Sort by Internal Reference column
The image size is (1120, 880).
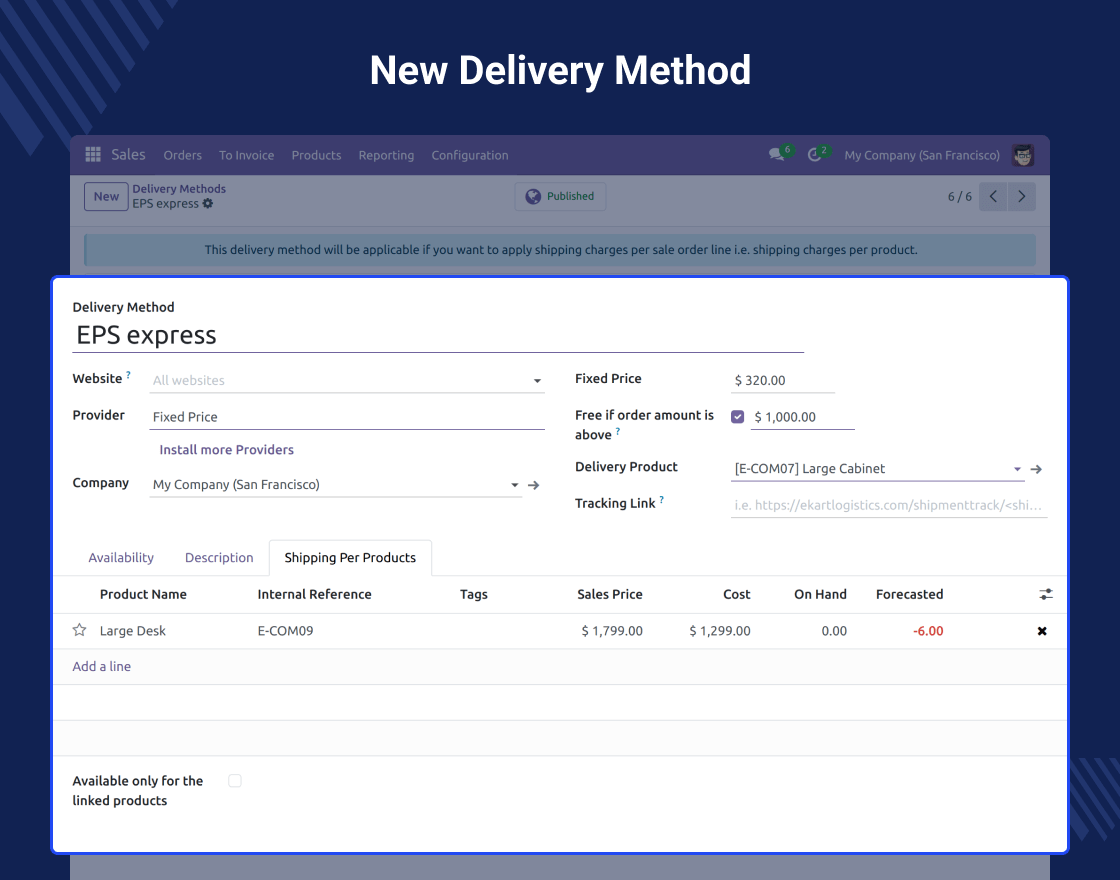314,594
